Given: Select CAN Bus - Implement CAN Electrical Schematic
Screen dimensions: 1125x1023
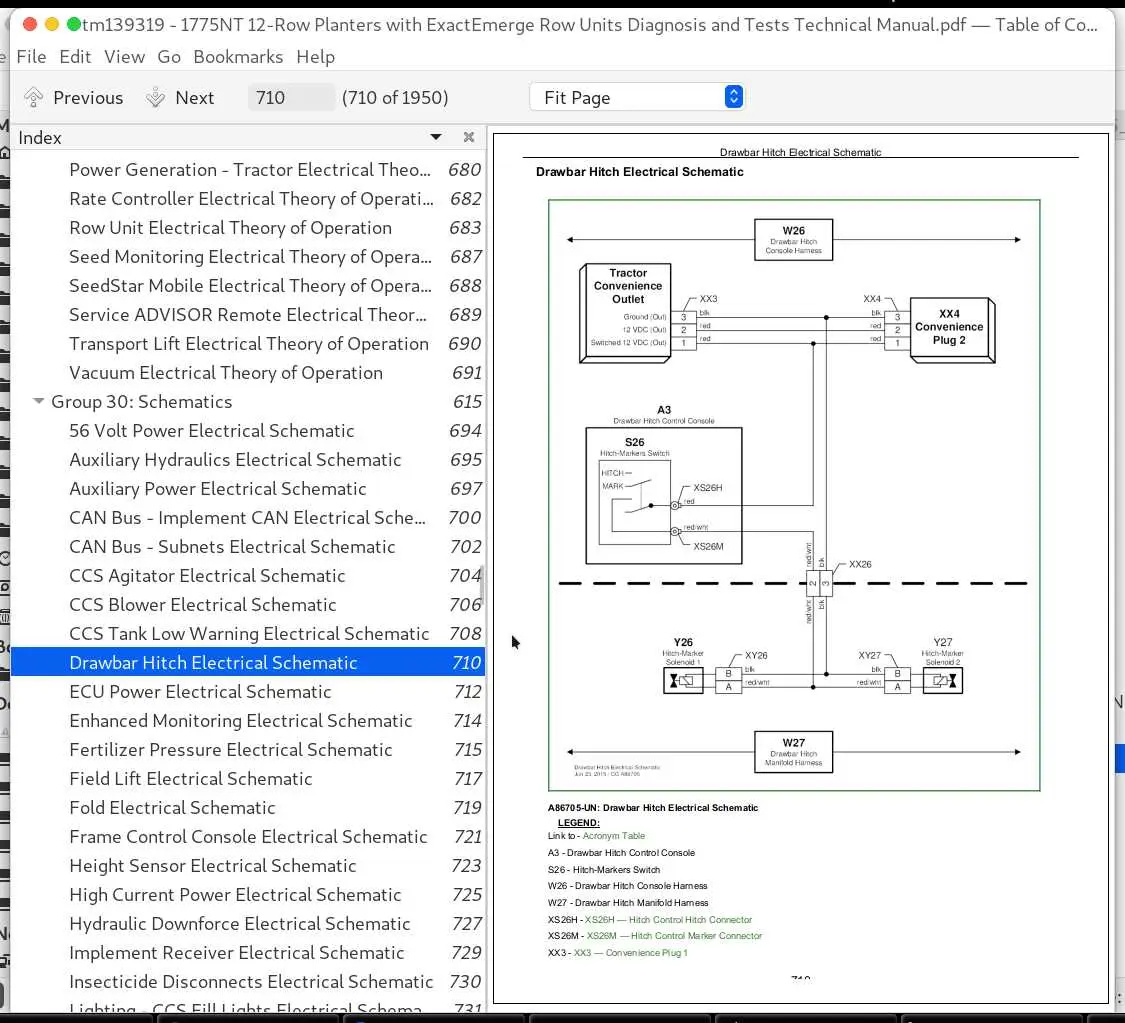Looking at the screenshot, I should tap(248, 517).
